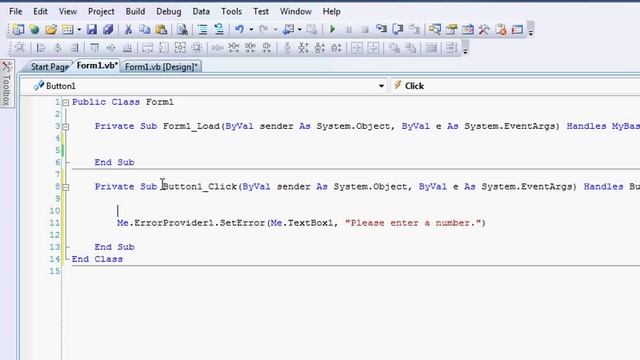This screenshot has height=360, width=640.
Task: Start debugging with the green play icon
Action: pyautogui.click(x=332, y=29)
